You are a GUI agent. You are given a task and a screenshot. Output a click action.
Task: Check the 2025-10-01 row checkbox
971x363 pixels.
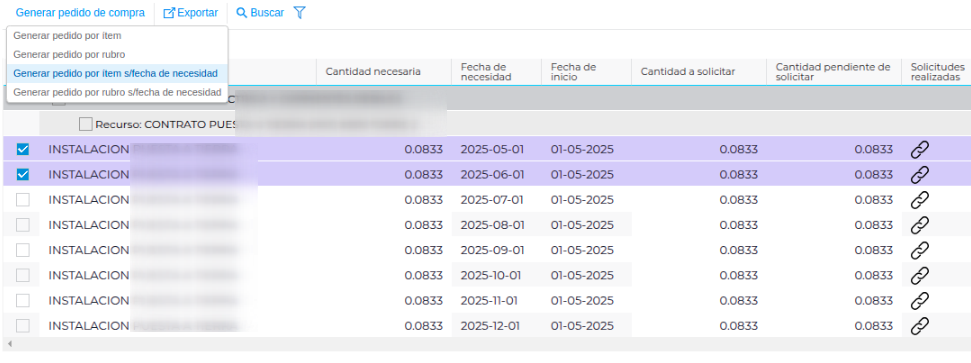(23, 275)
